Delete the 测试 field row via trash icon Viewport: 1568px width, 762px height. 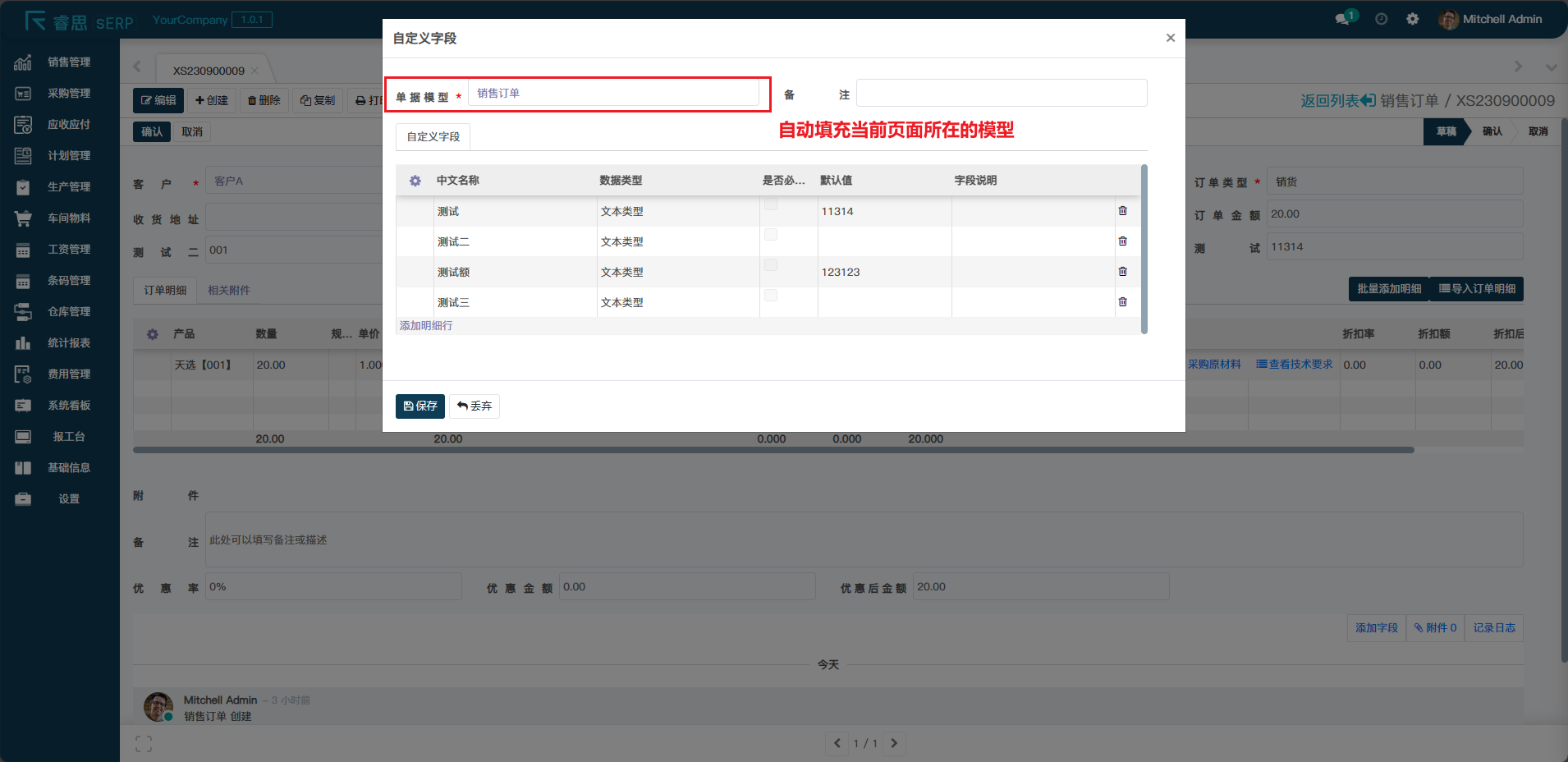[1122, 211]
